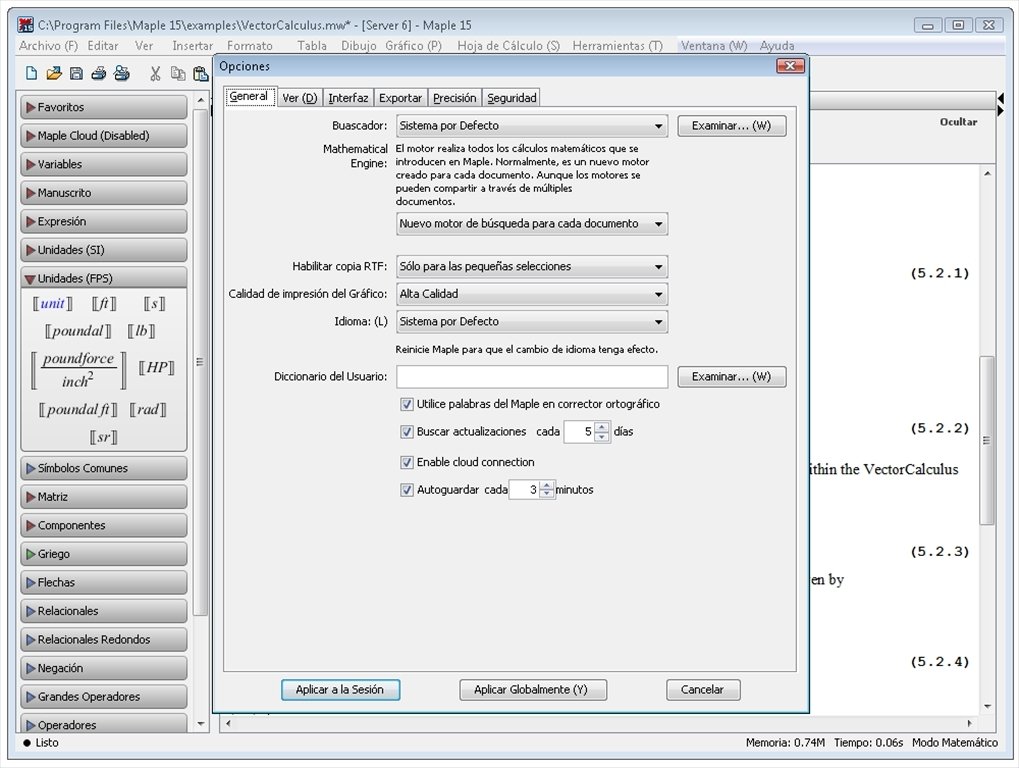Open the Nuevo motor de búsqueda dropdown

click(x=532, y=224)
